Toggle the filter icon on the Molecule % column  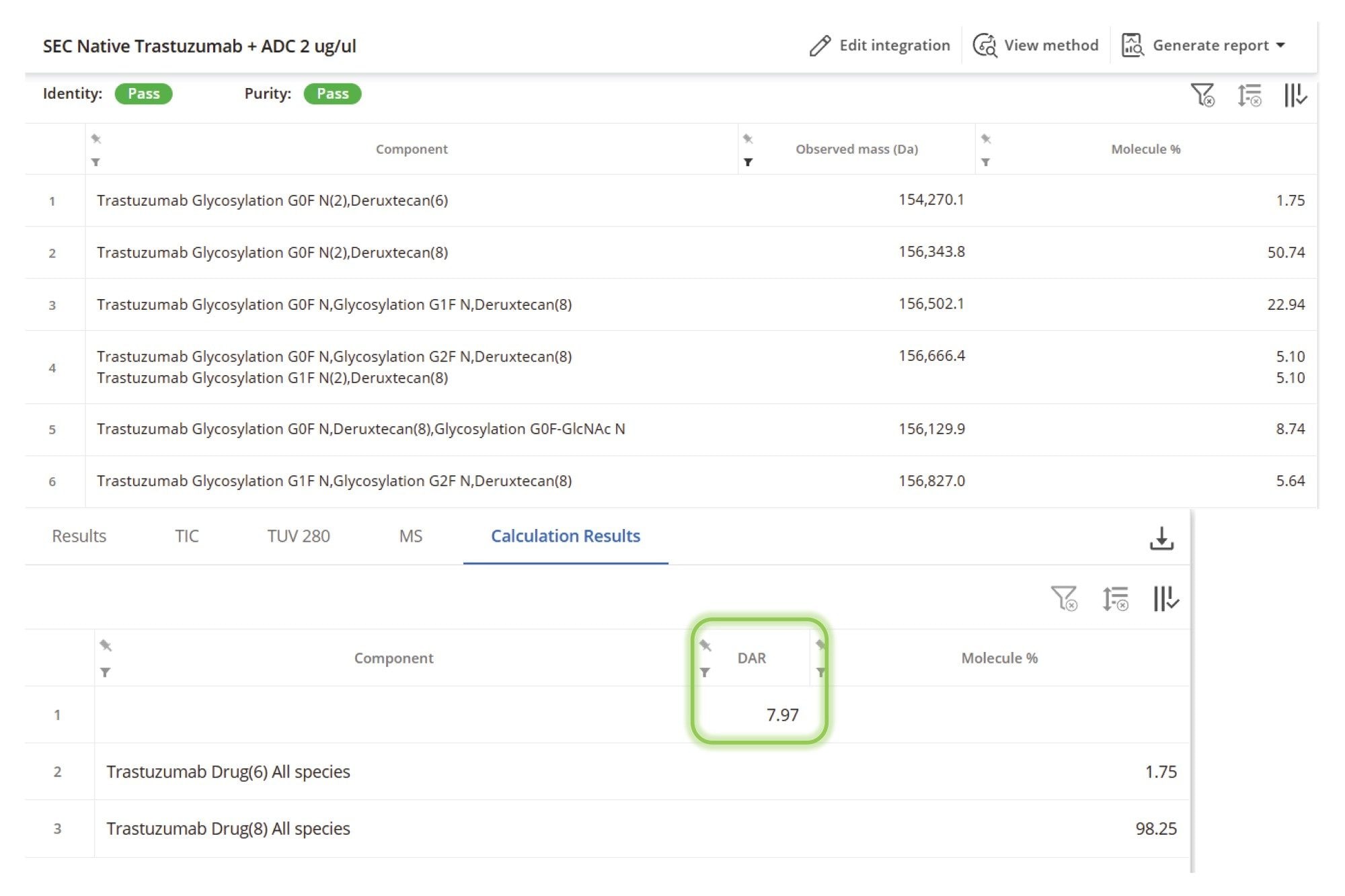tap(987, 162)
